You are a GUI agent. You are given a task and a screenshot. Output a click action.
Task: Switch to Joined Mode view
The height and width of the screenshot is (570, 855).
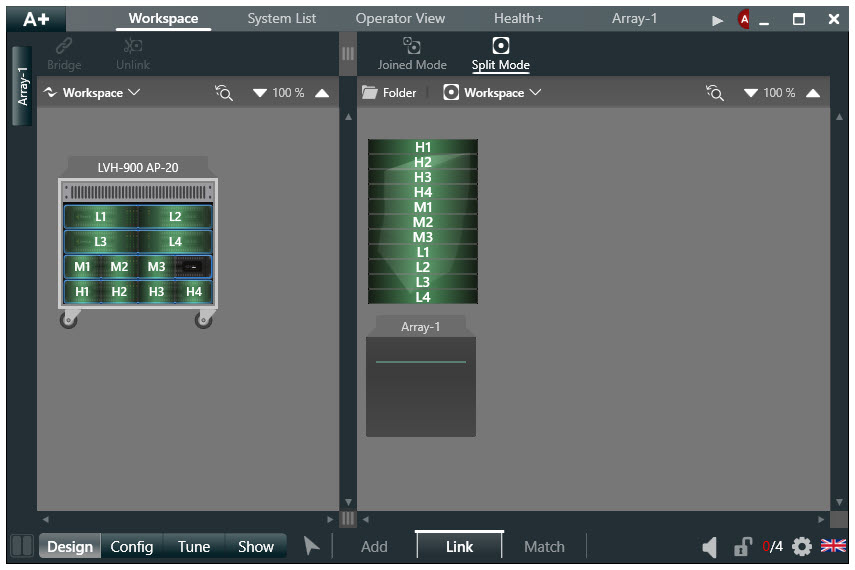(411, 46)
